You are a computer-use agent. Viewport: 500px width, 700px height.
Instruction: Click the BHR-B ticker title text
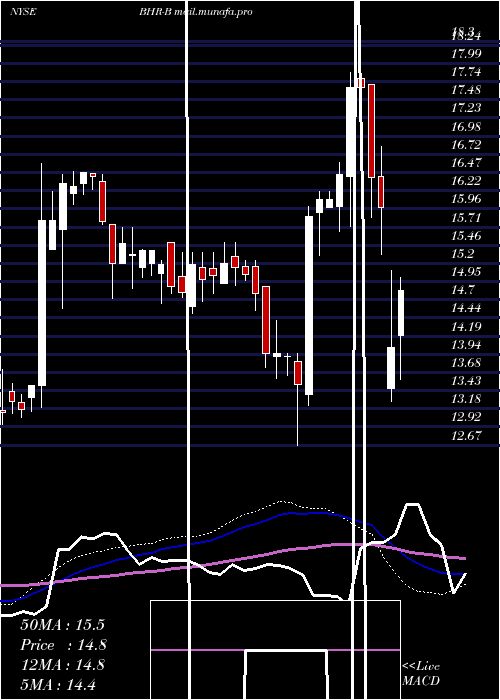(x=154, y=12)
